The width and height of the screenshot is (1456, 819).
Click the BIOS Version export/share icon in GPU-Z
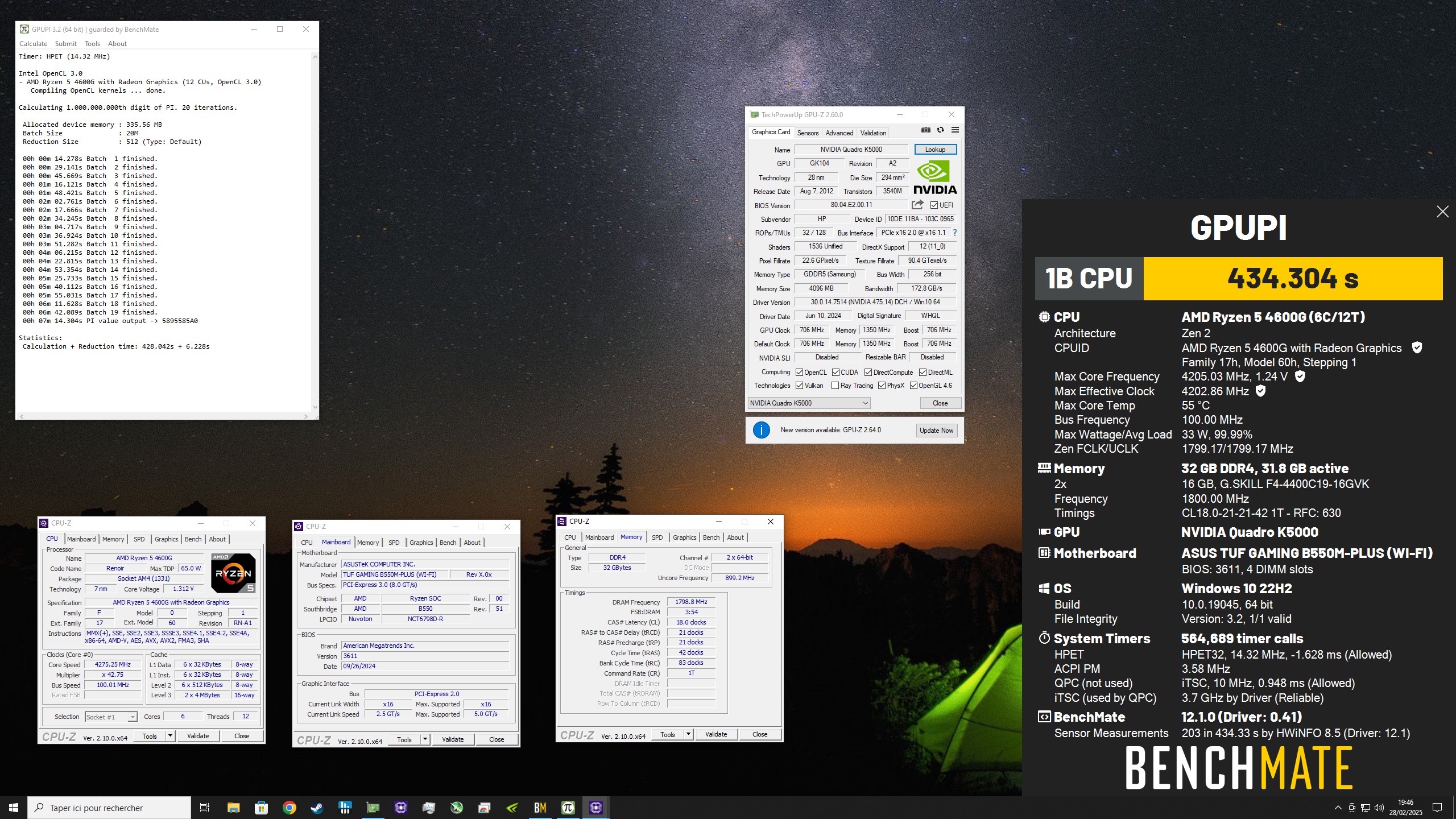(917, 205)
